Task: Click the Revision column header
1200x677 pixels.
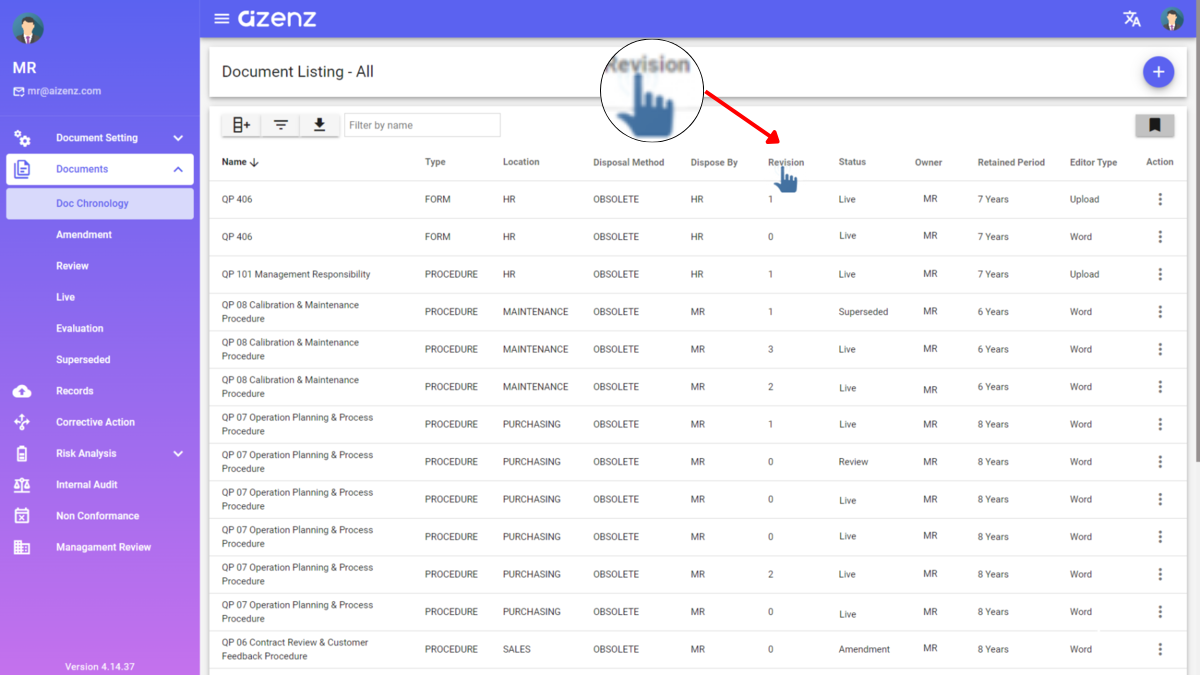Action: click(785, 162)
